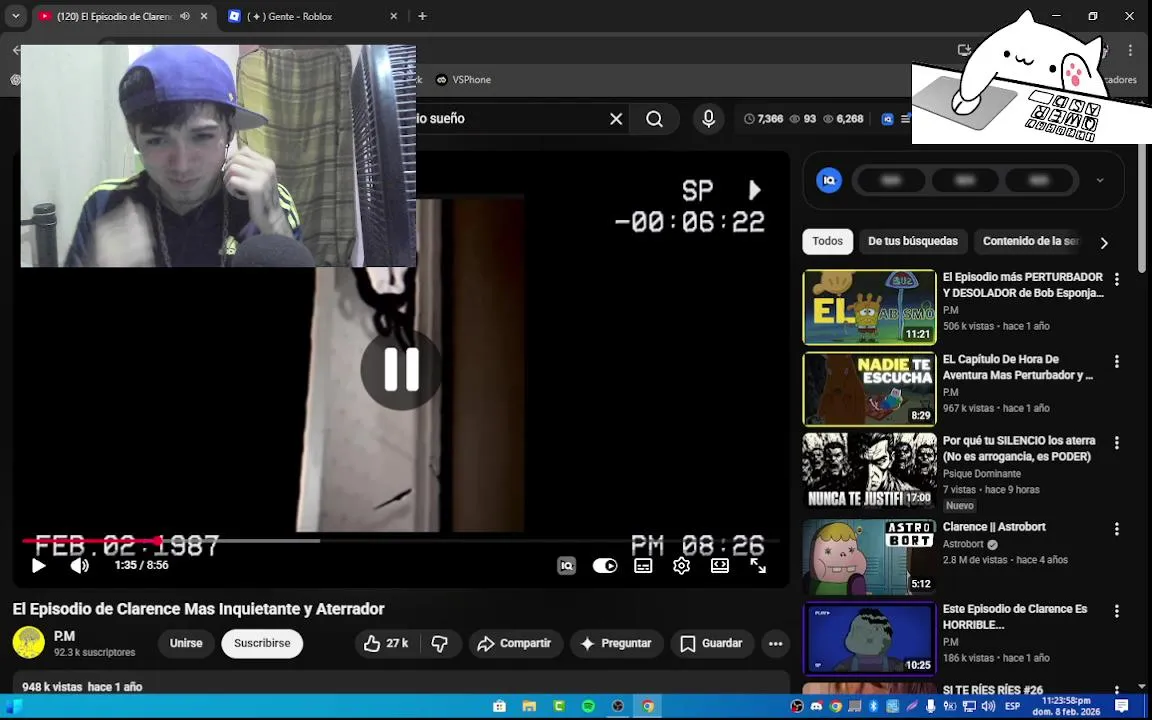Open the Nunca Te Justifiques thumbnail
This screenshot has height=720, width=1152.
pyautogui.click(x=869, y=471)
